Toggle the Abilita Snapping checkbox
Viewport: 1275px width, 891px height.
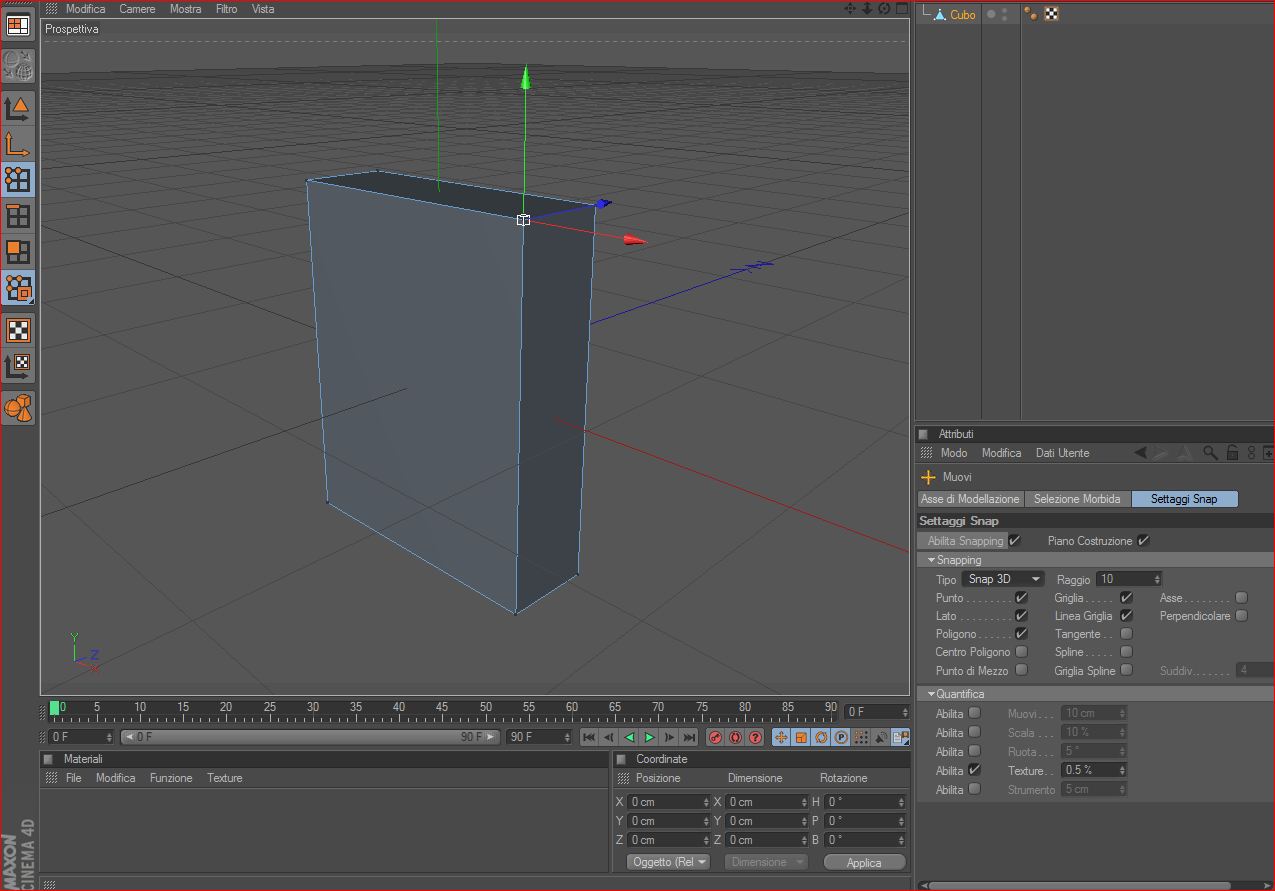pyautogui.click(x=1015, y=541)
